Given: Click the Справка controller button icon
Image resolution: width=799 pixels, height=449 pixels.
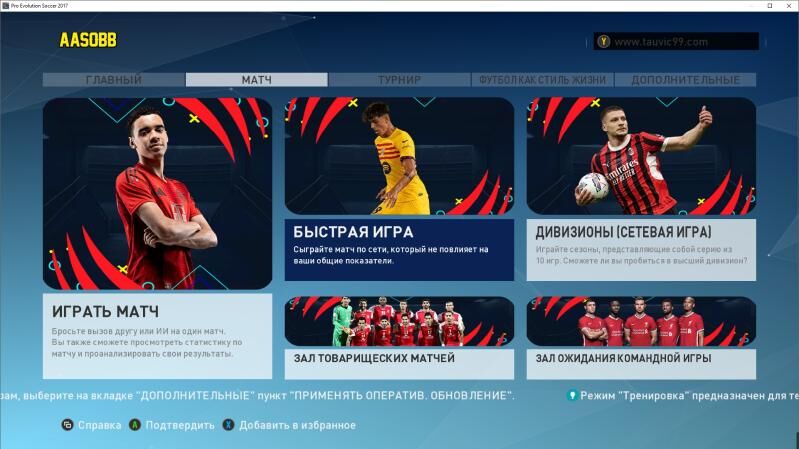Looking at the screenshot, I should coord(67,425).
